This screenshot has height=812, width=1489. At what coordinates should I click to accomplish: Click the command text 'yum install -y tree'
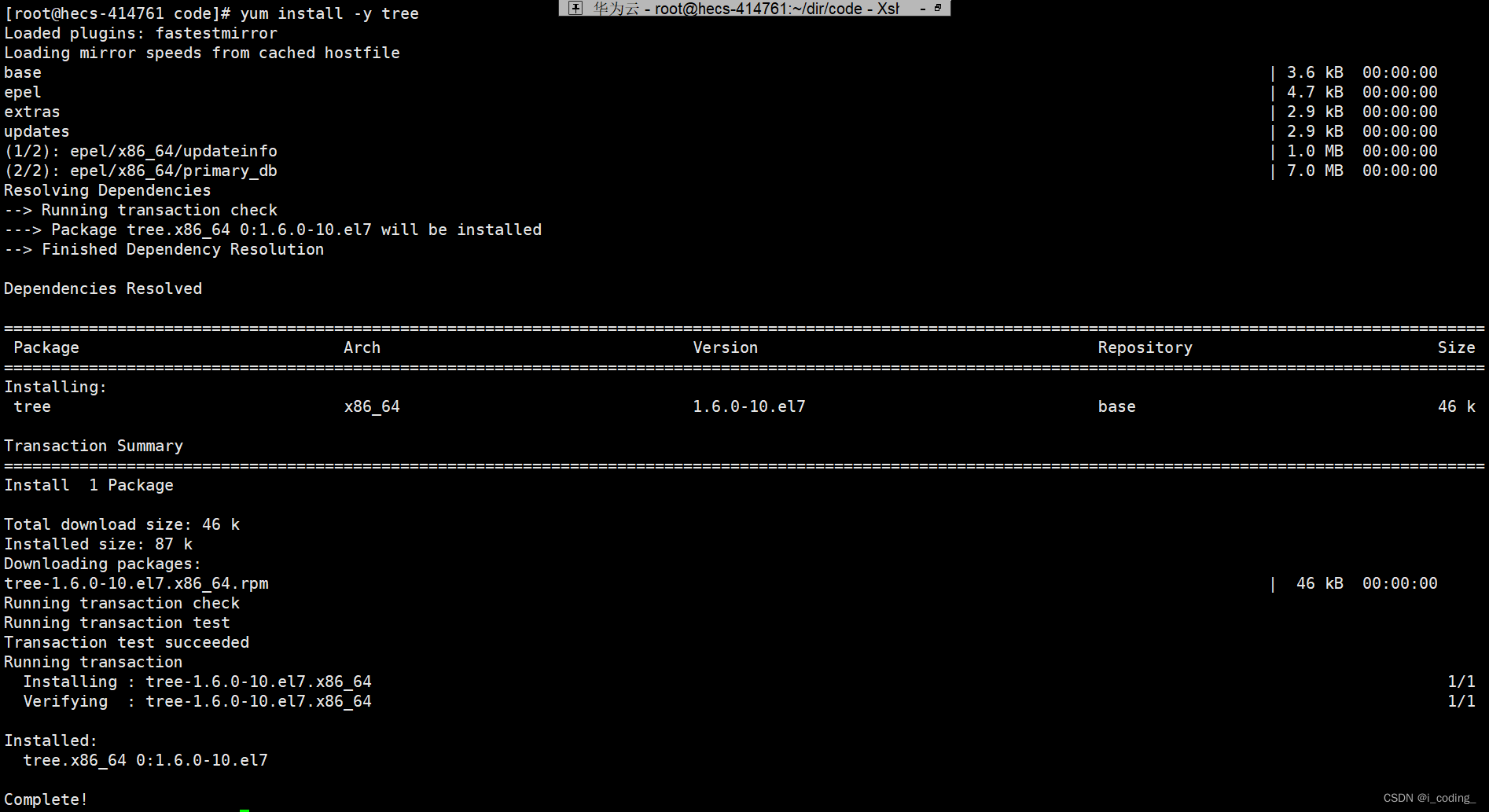329,13
